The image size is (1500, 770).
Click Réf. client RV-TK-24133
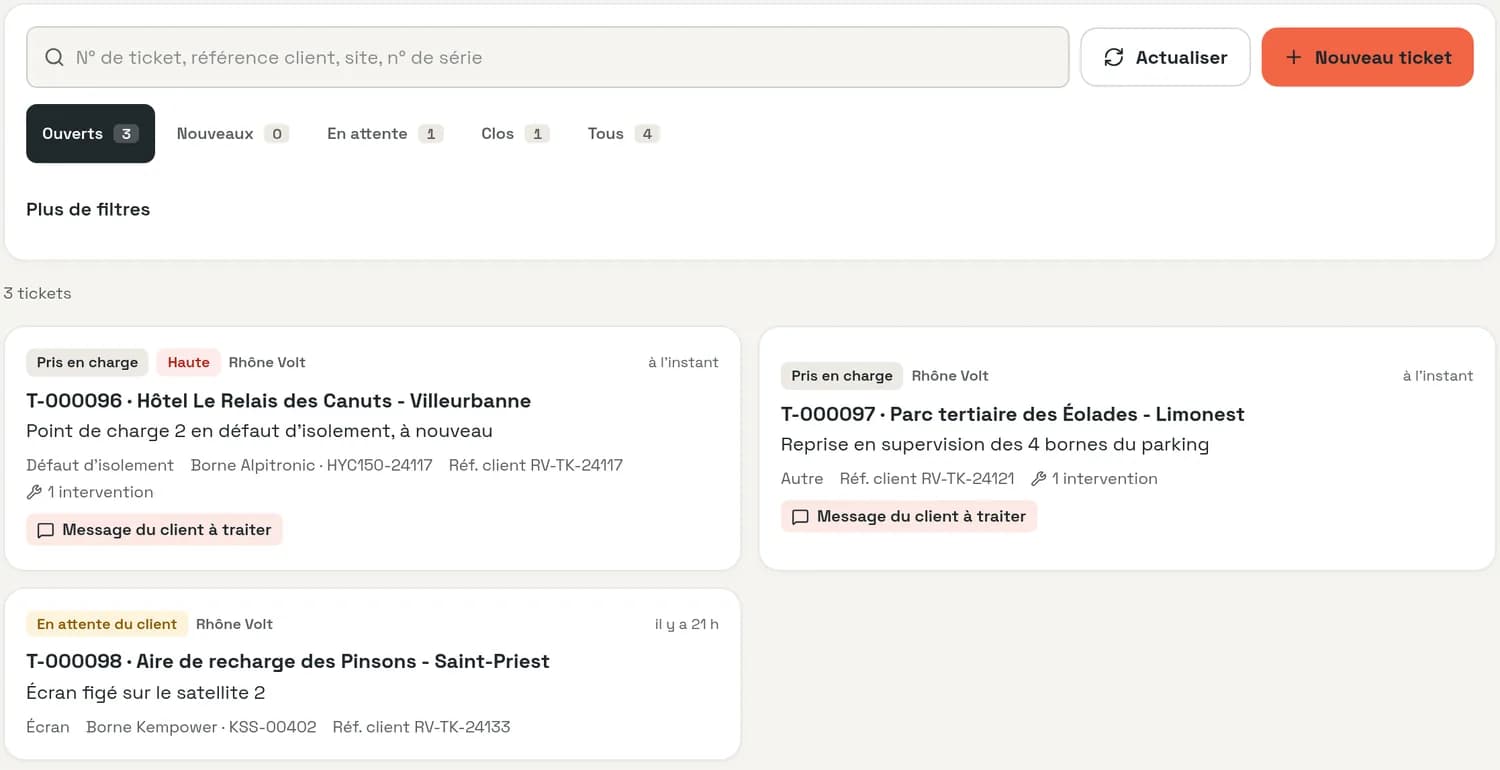pyautogui.click(x=421, y=727)
